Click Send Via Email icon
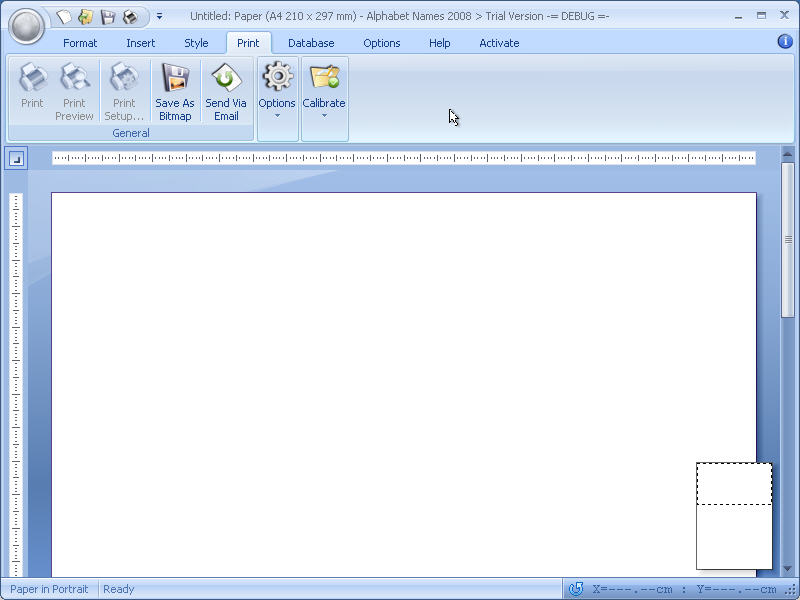800x600 pixels. click(x=226, y=91)
